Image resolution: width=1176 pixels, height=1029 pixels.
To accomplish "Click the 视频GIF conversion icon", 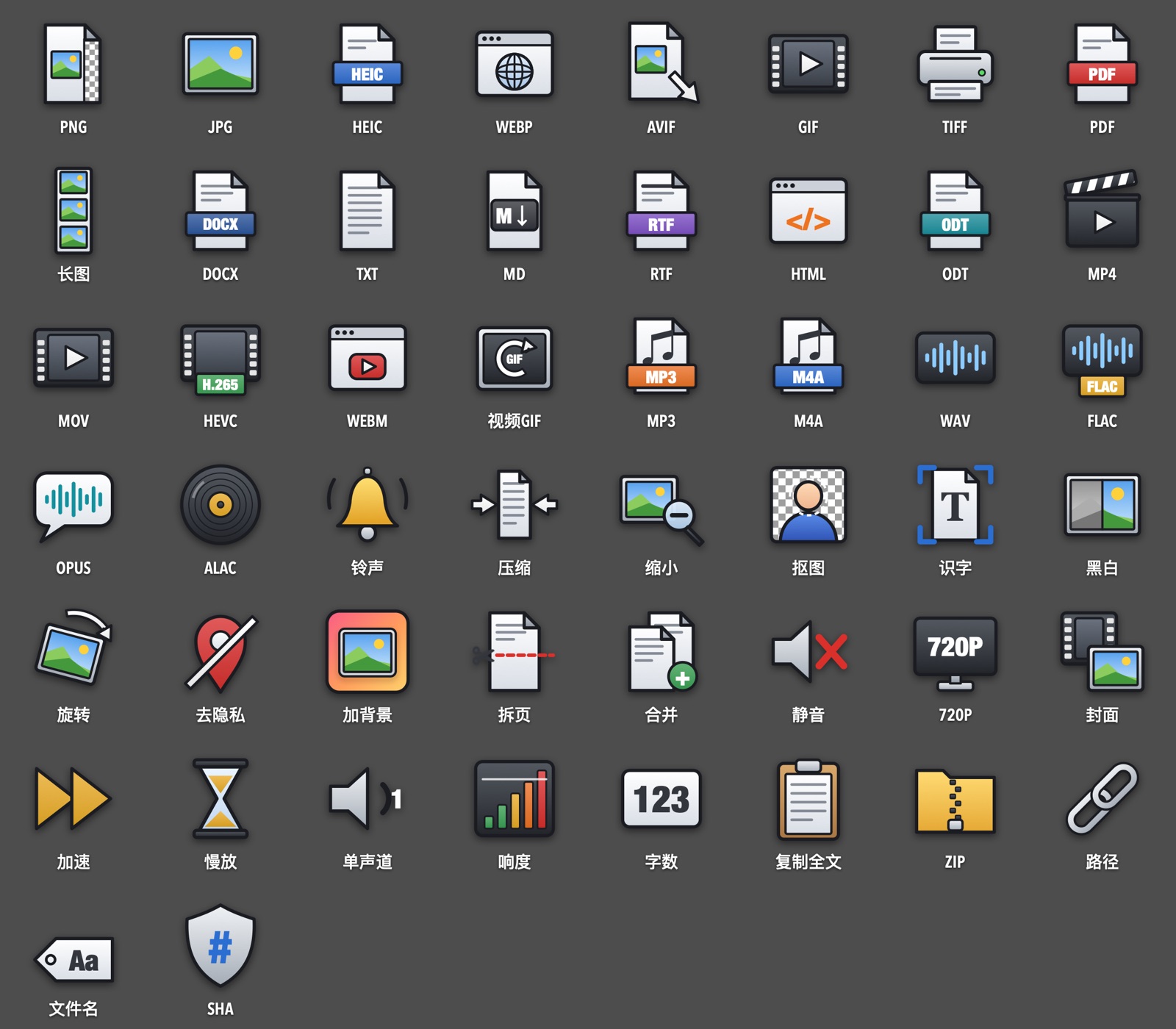I will 514,358.
